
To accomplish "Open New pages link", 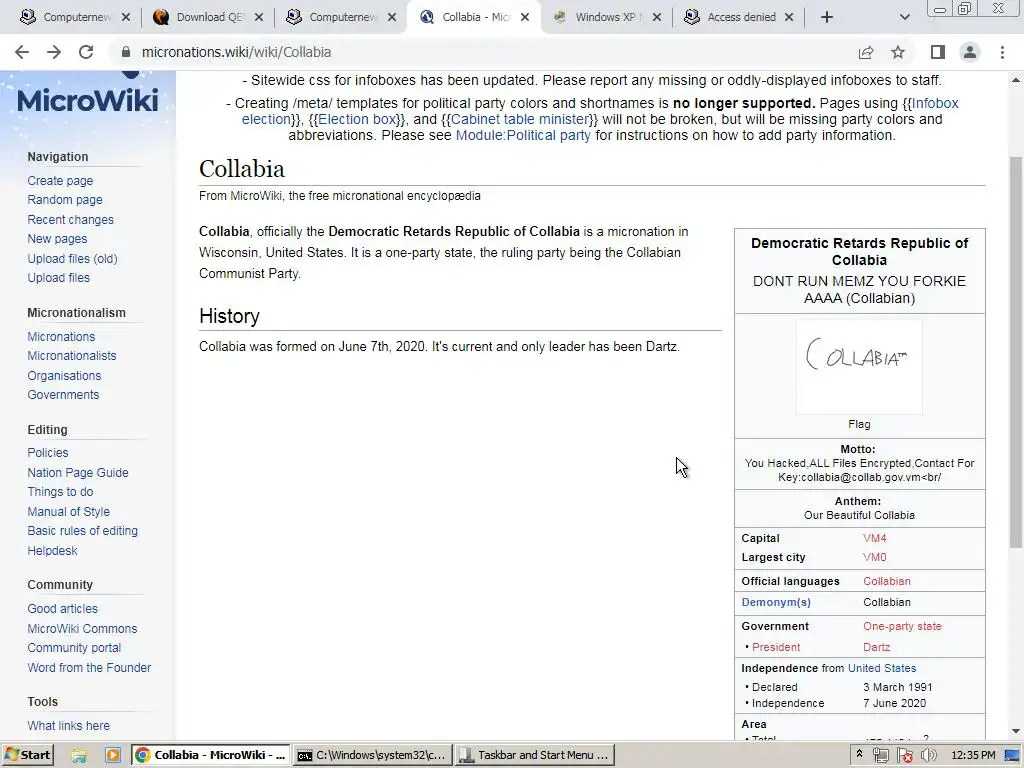I will [x=57, y=239].
